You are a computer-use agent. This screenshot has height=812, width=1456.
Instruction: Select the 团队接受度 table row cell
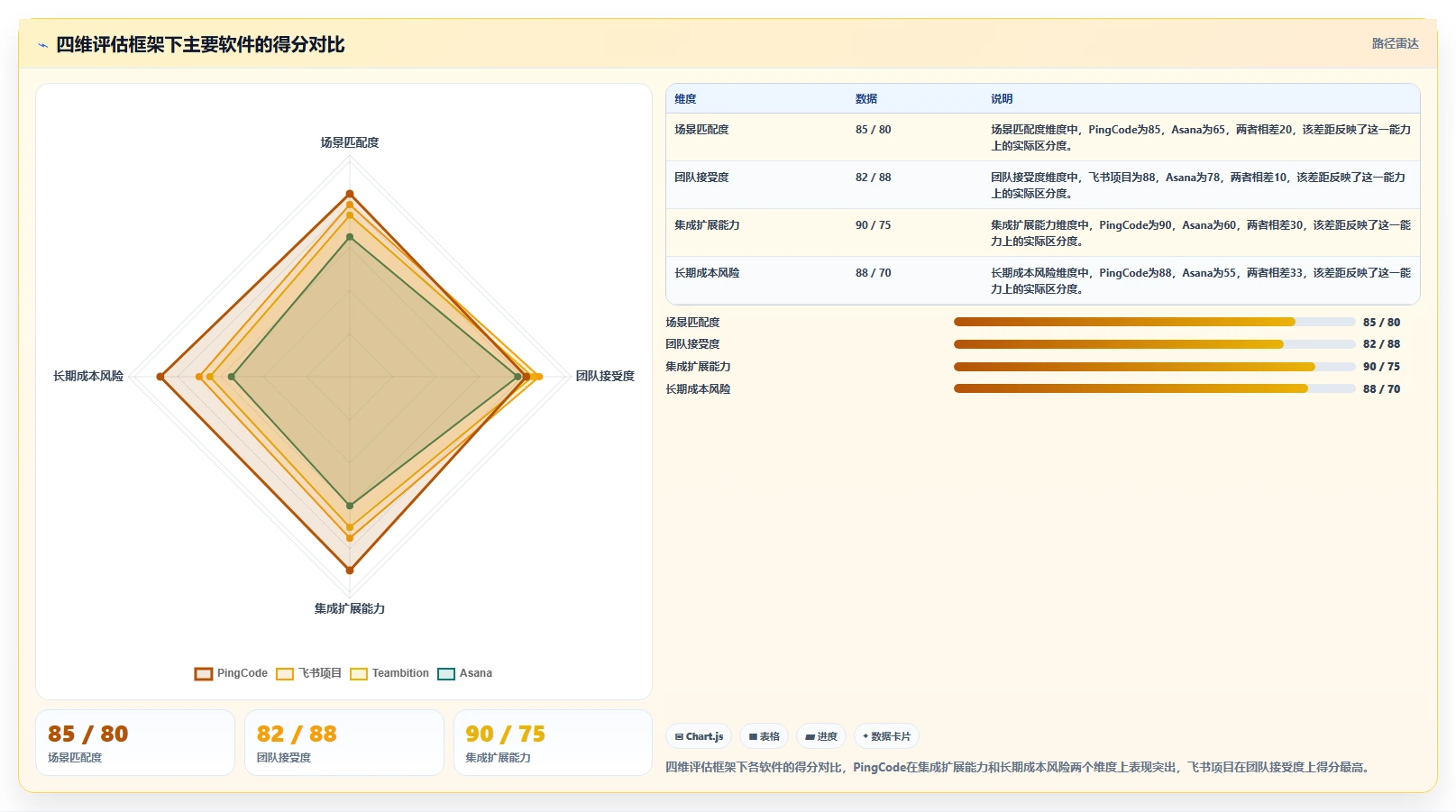(x=701, y=178)
